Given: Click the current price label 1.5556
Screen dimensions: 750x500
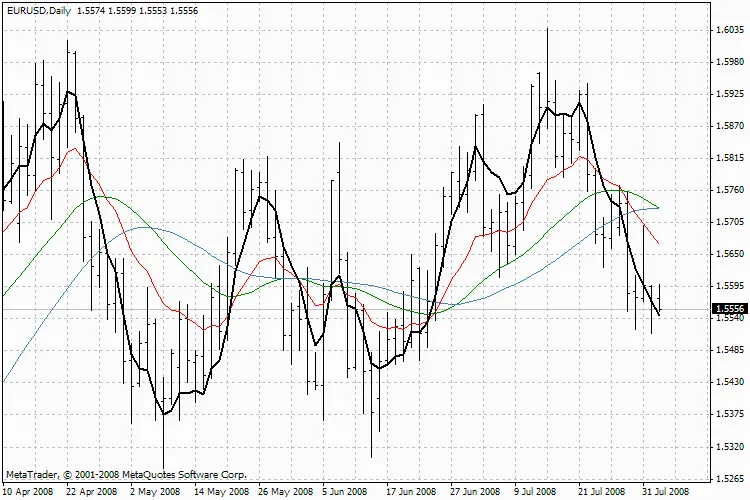Looking at the screenshot, I should (x=730, y=310).
